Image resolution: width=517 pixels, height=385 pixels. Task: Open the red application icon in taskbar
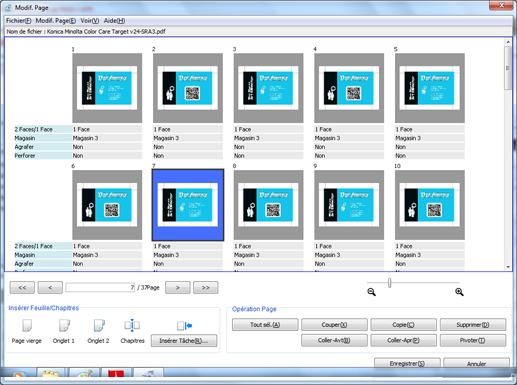(x=116, y=374)
